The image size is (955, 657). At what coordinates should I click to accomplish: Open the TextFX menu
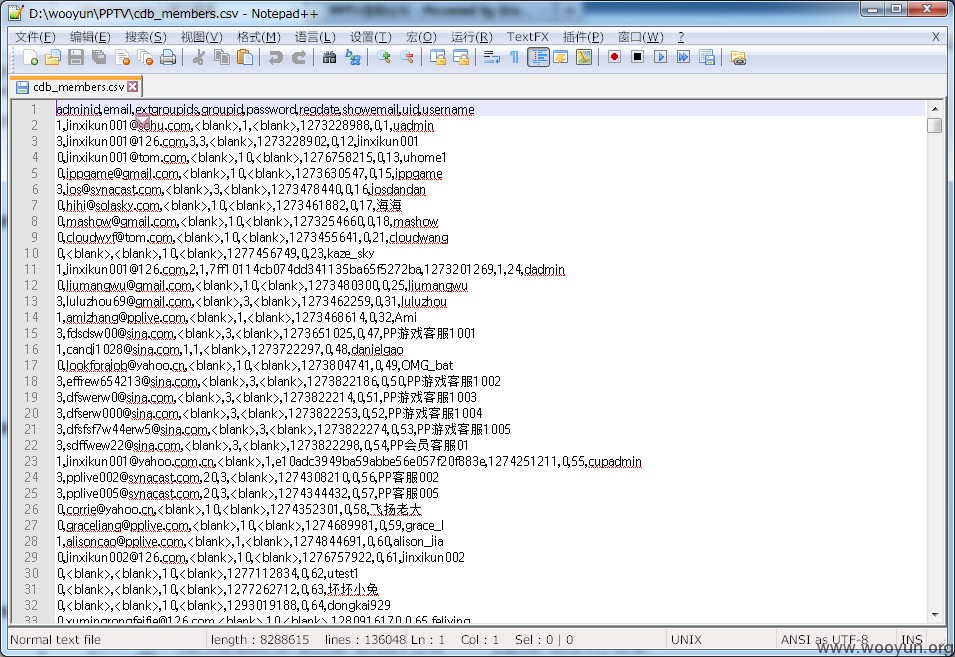coord(527,37)
